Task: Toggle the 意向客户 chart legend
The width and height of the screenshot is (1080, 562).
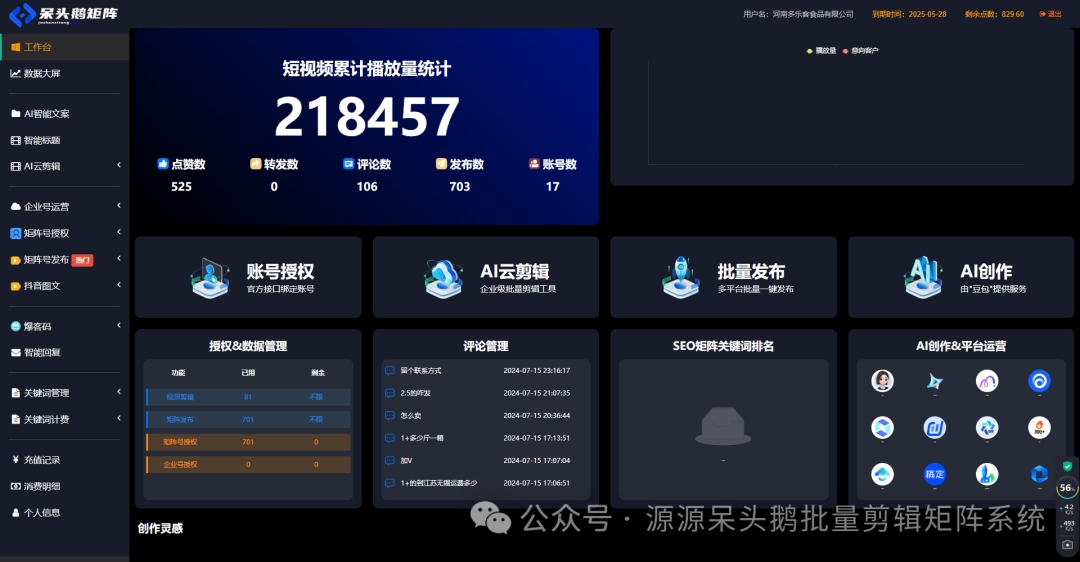Action: (860, 50)
